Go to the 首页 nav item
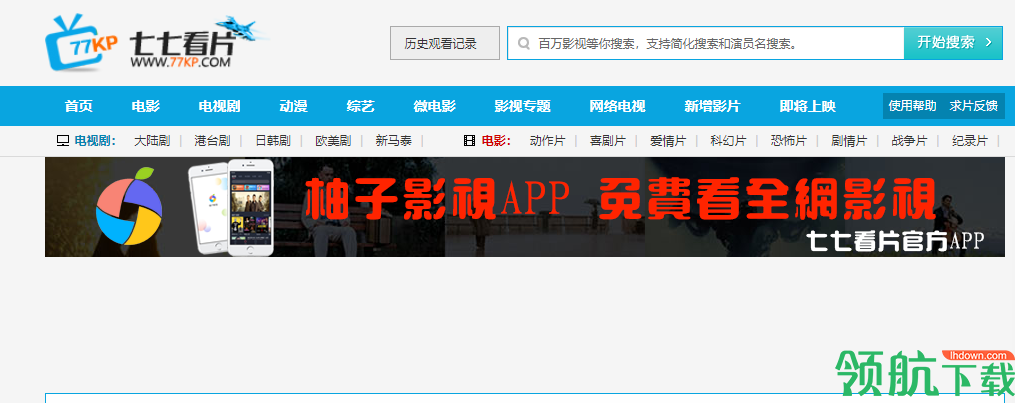This screenshot has height=403, width=1015. [78, 106]
